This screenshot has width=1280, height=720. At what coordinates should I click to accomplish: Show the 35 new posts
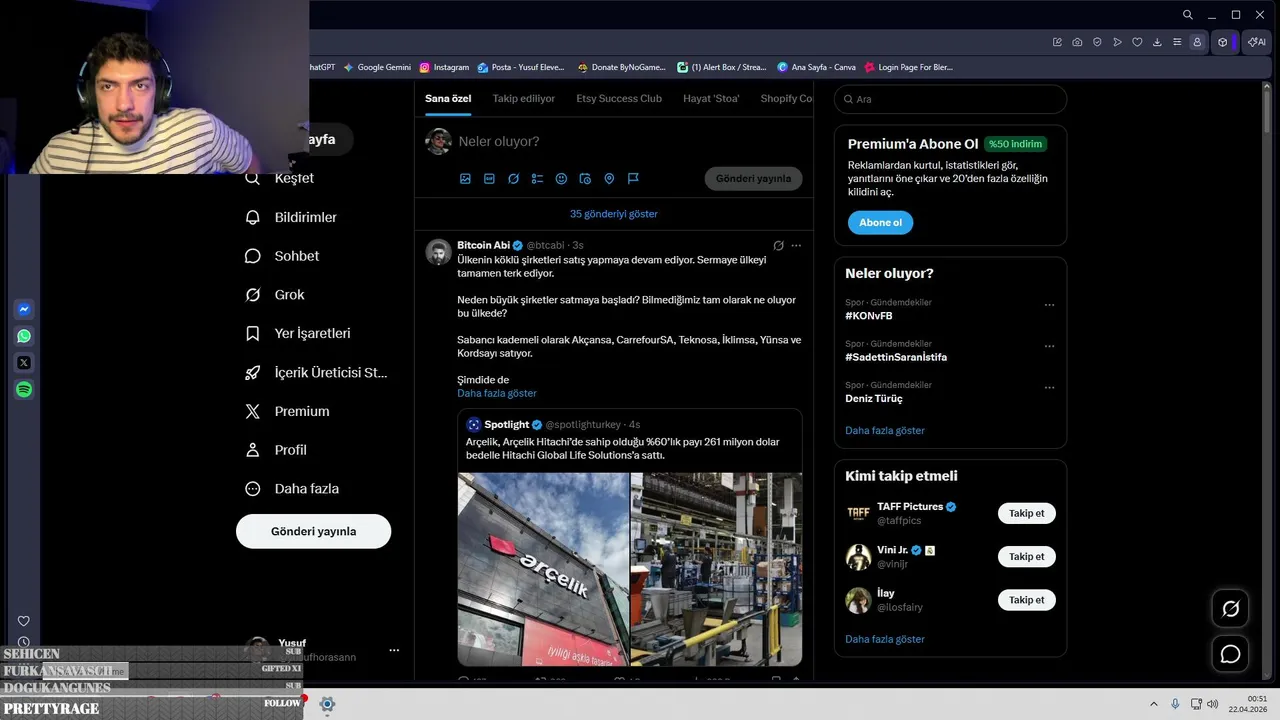[614, 214]
